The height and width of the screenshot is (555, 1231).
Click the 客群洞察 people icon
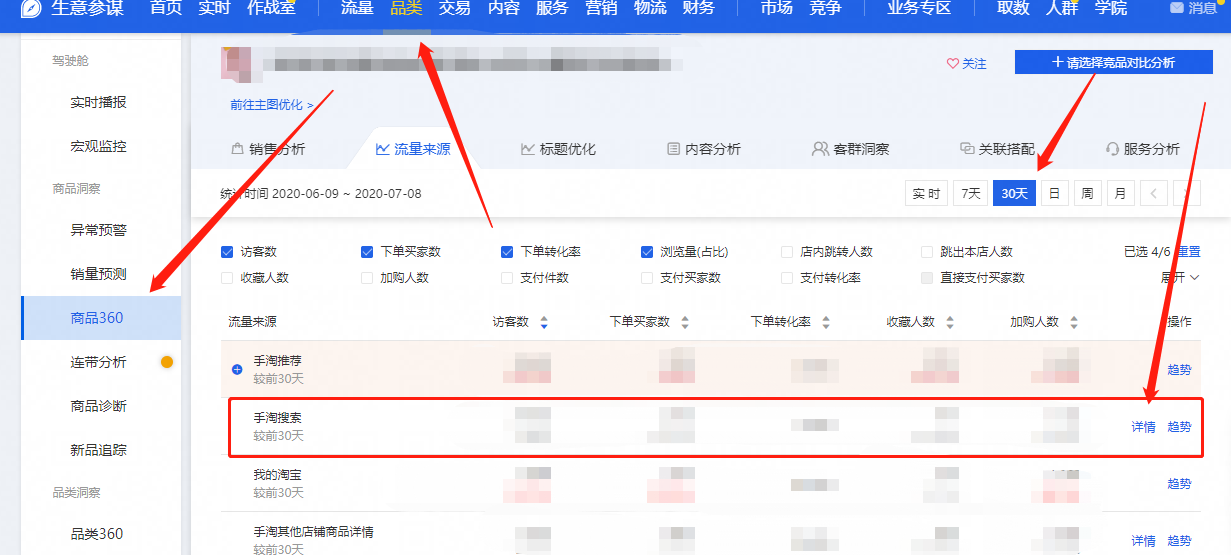[819, 149]
